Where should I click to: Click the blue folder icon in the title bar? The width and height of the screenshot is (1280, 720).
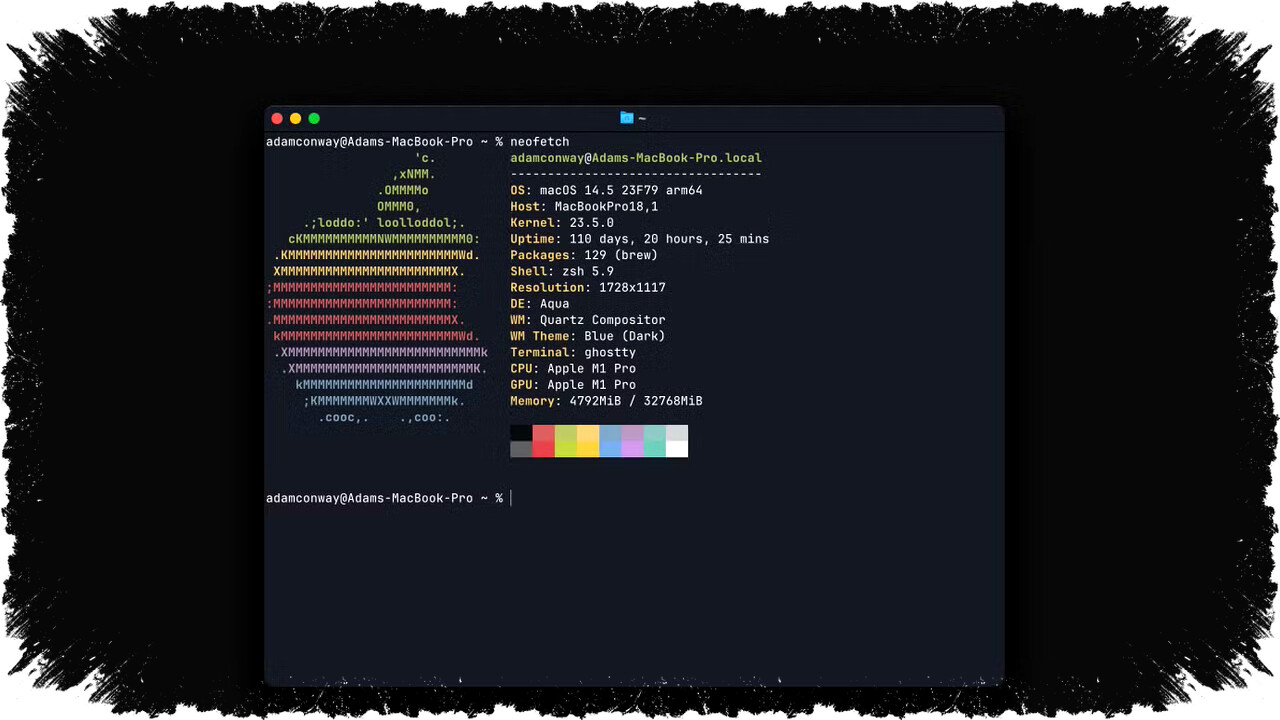627,117
